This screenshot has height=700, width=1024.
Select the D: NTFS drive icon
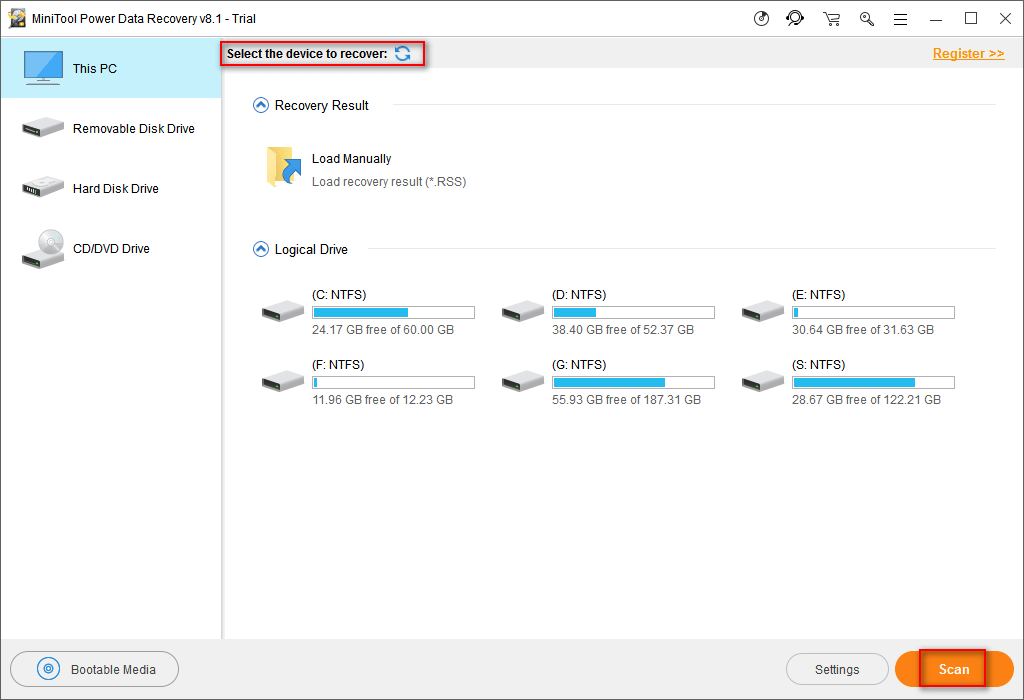522,311
